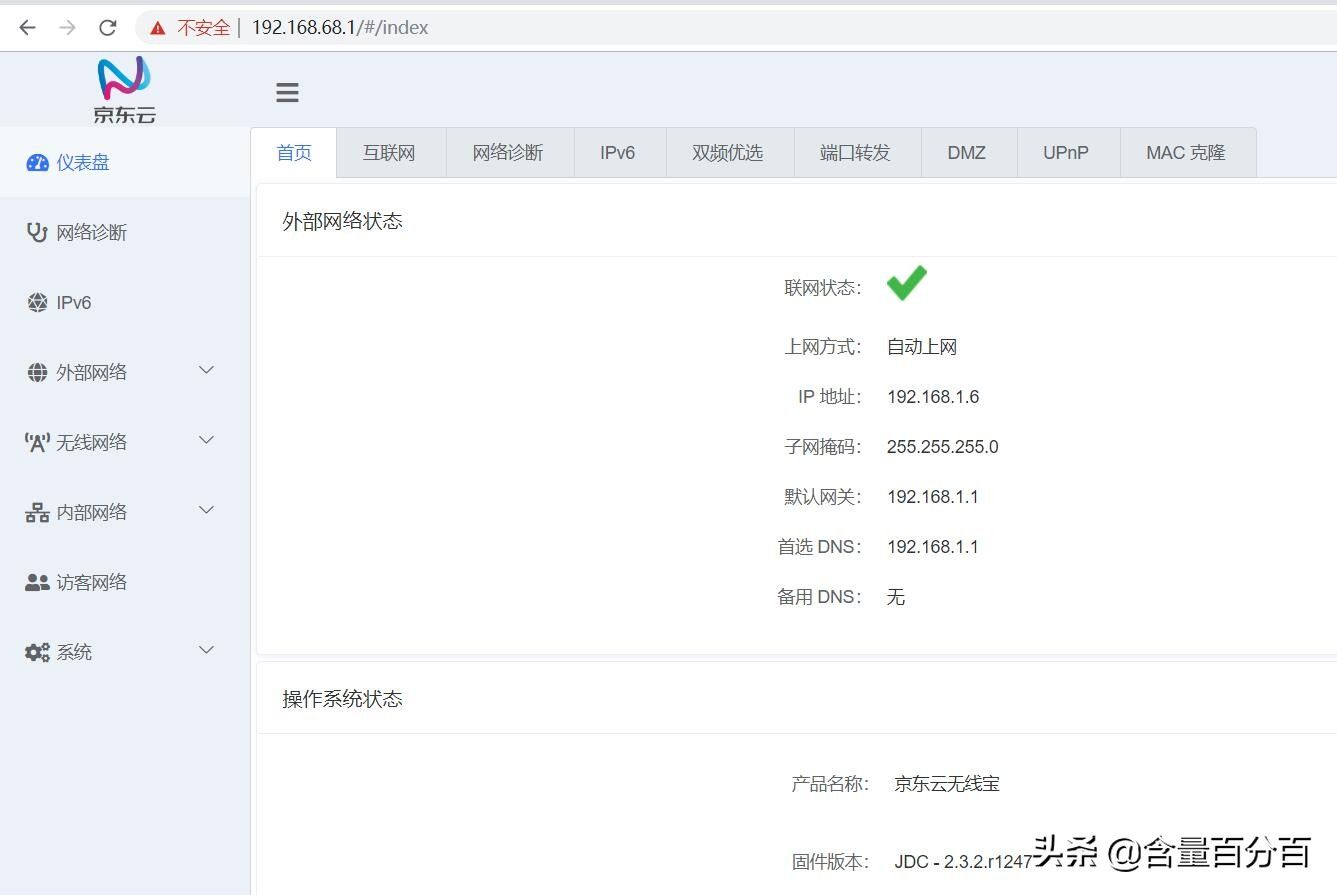
Task: Click the stethoscope 网络诊断 sidebar icon
Action: (x=37, y=233)
